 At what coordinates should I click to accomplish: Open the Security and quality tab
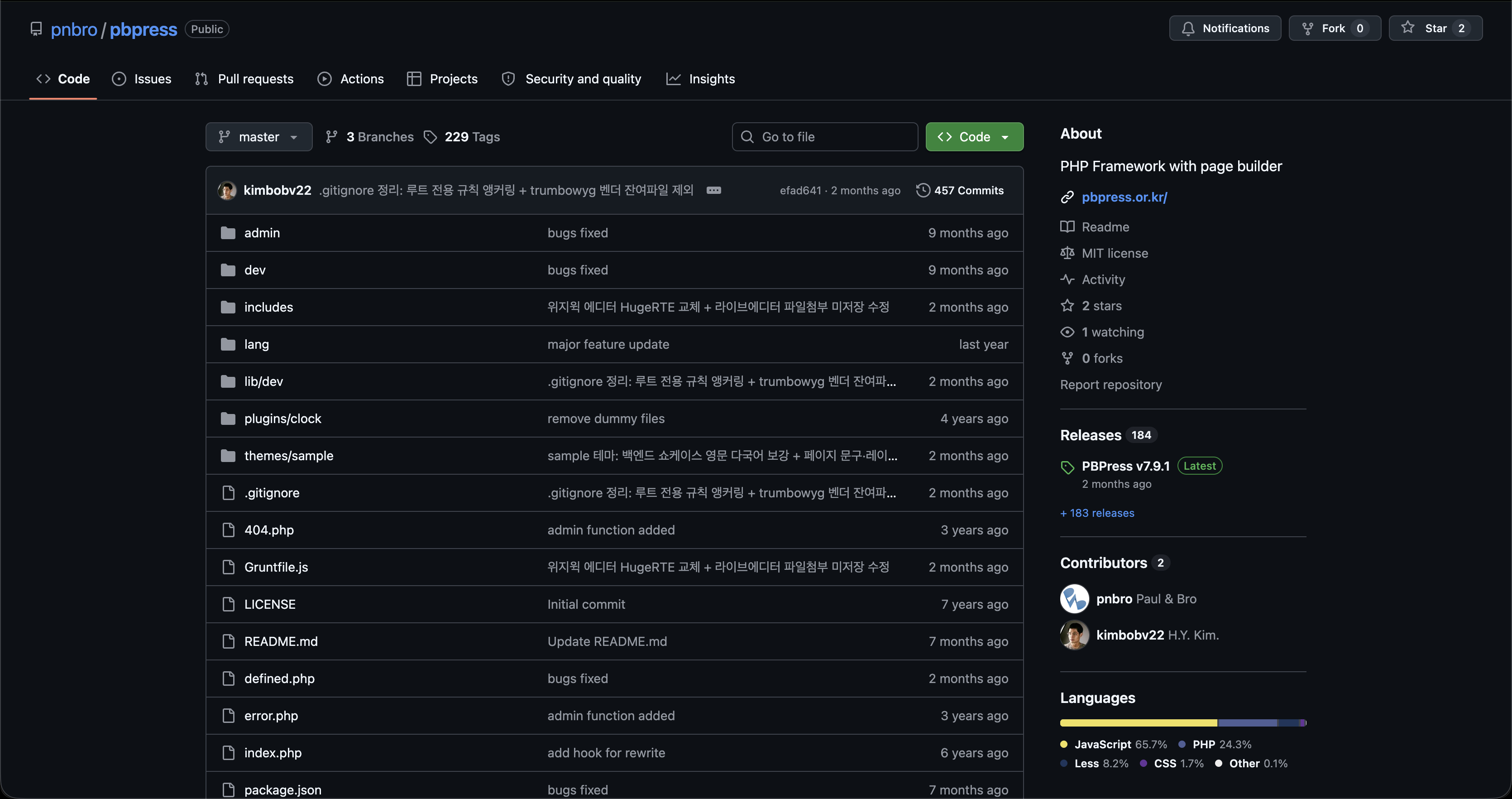coord(571,79)
